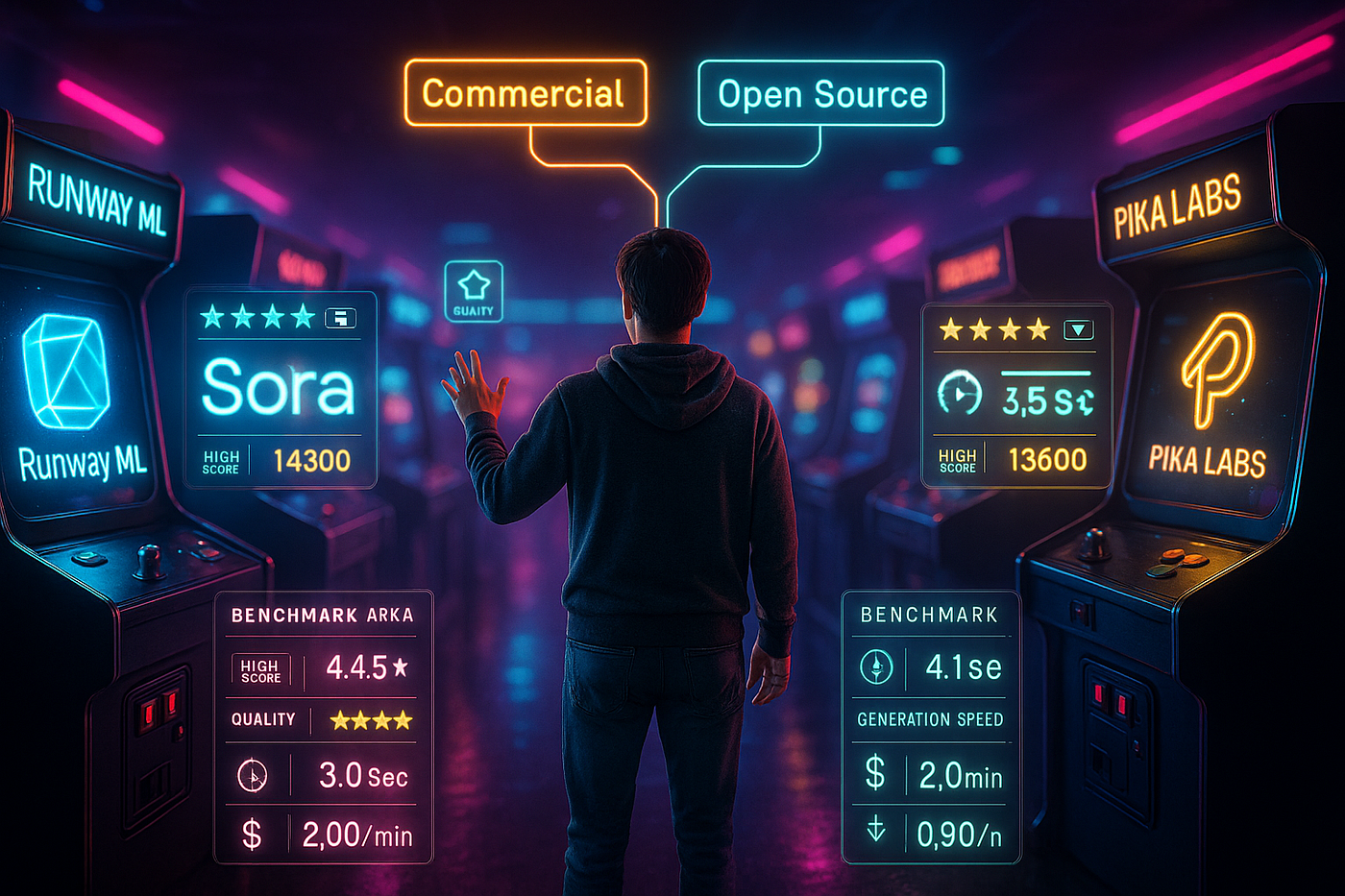Screen dimensions: 1345x896
Task: Click the 4.1se benchmark value
Action: point(963,666)
